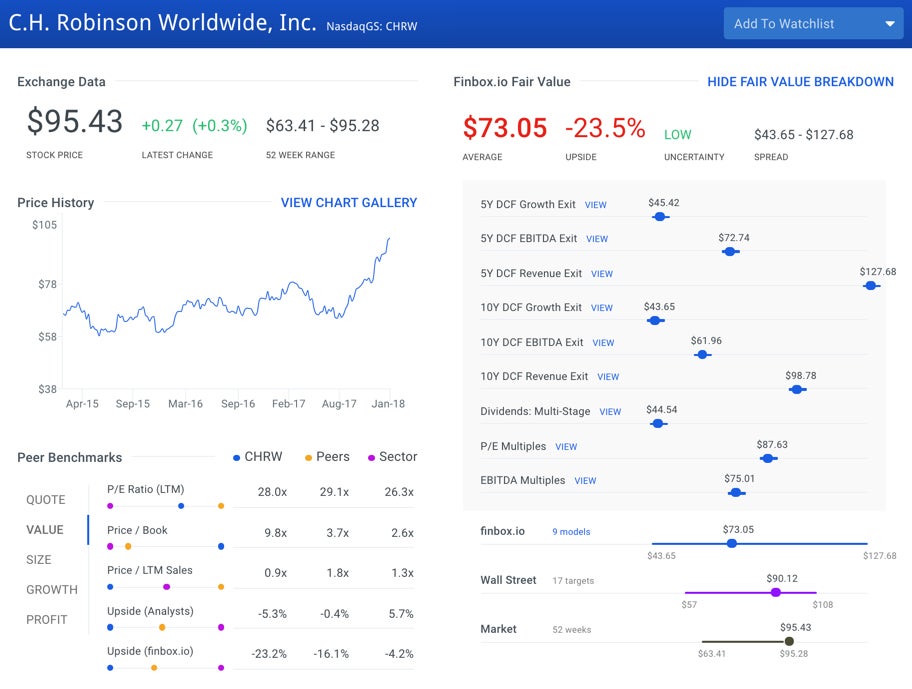Viewport: 912px width, 689px height.
Task: Click the $45.42 marker for 5Y DCF Growth Exit
Action: point(660,217)
